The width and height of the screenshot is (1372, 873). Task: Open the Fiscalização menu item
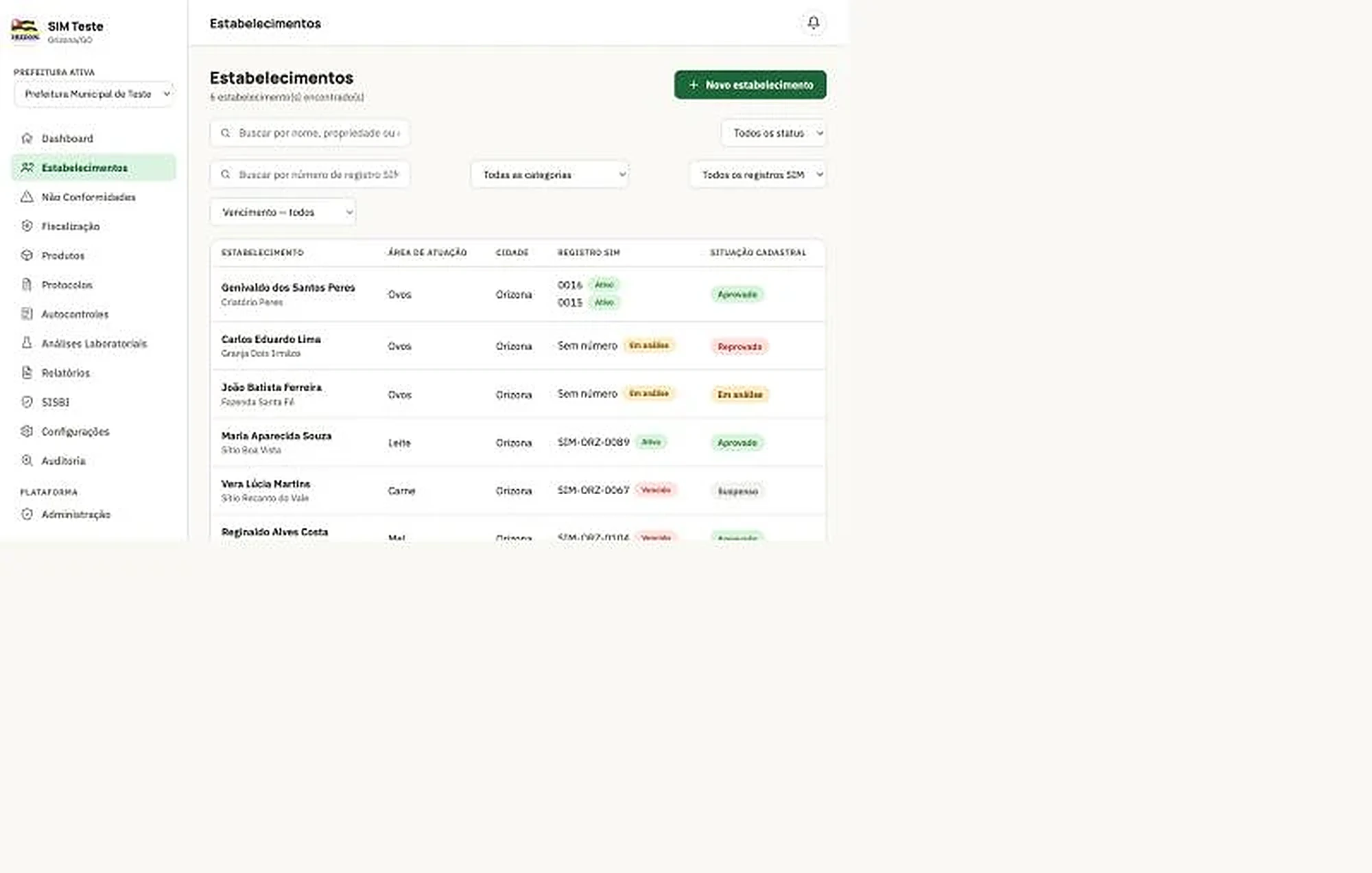click(x=93, y=226)
